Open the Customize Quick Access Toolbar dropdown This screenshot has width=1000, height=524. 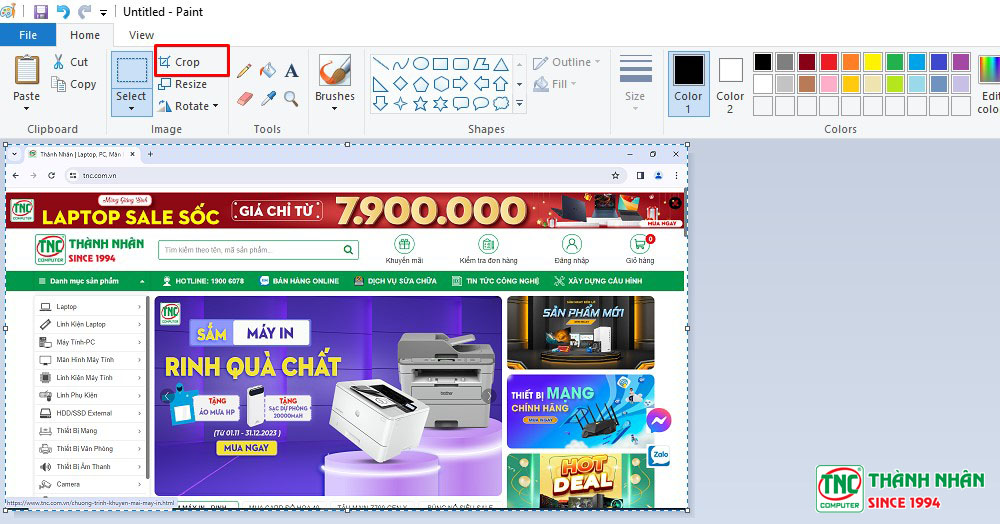(x=103, y=12)
